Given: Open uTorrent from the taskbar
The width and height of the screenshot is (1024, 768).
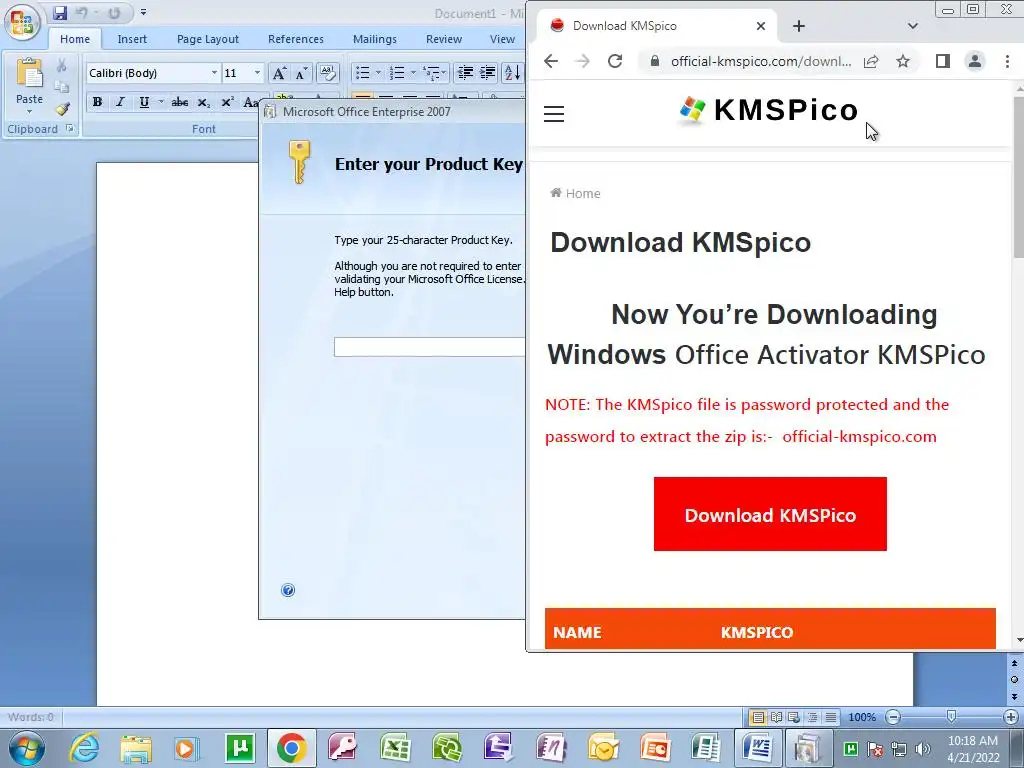Looking at the screenshot, I should point(240,748).
